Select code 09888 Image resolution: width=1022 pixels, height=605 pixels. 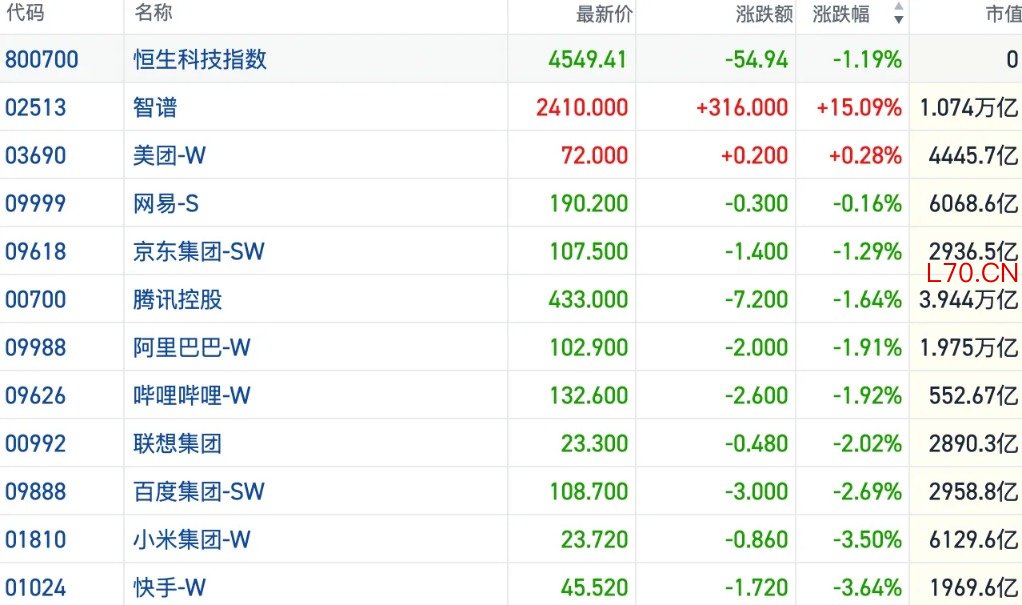tap(35, 492)
